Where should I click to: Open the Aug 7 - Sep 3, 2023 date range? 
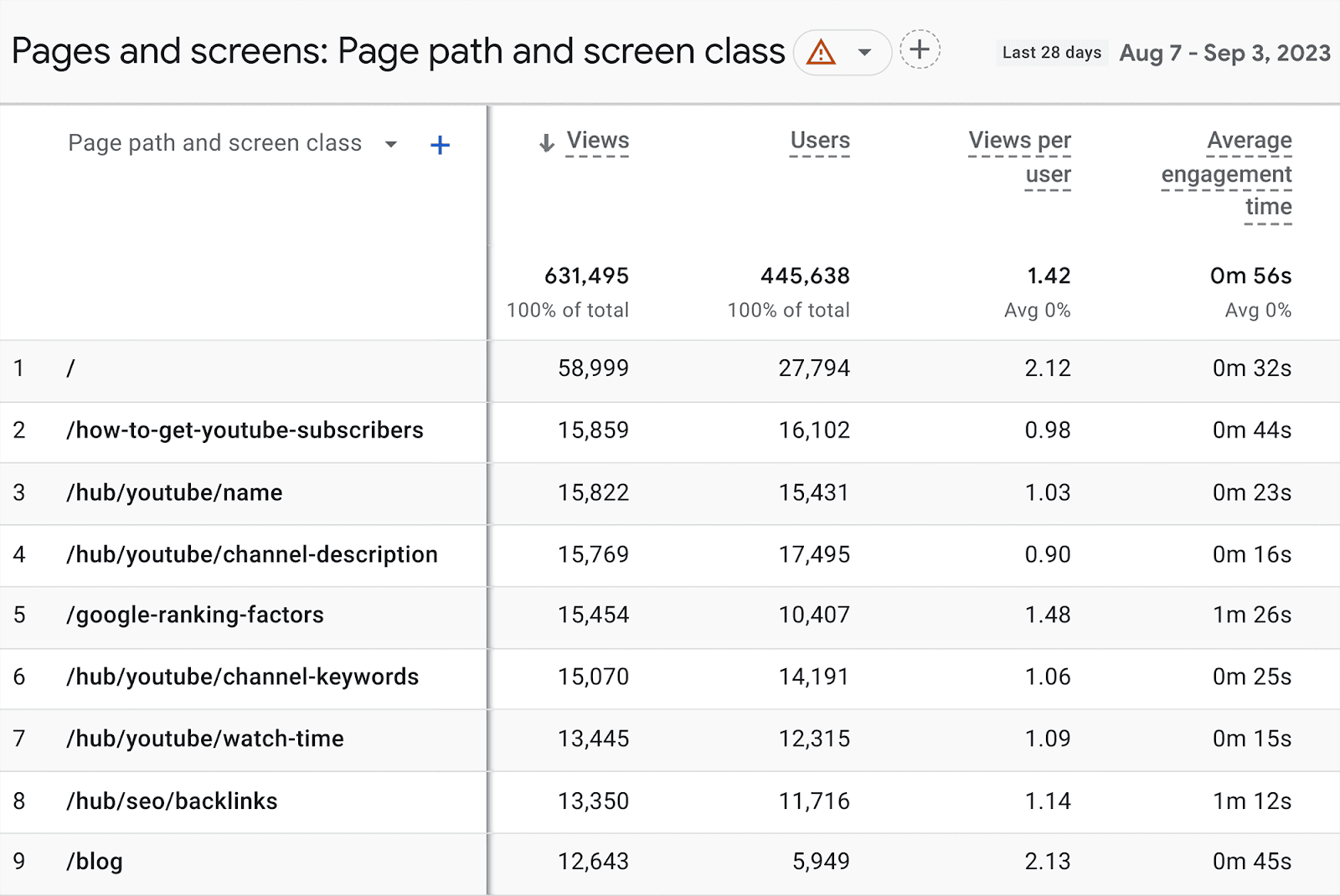tap(1224, 53)
